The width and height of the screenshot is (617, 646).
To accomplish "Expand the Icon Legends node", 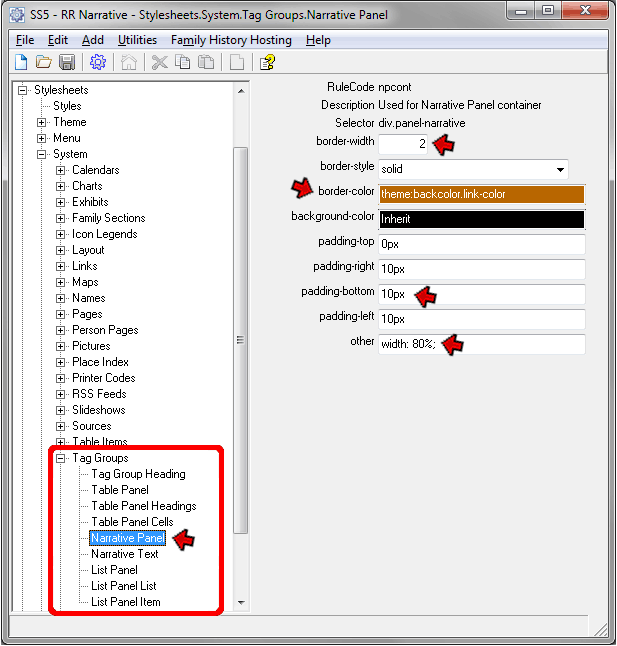I will pos(61,234).
